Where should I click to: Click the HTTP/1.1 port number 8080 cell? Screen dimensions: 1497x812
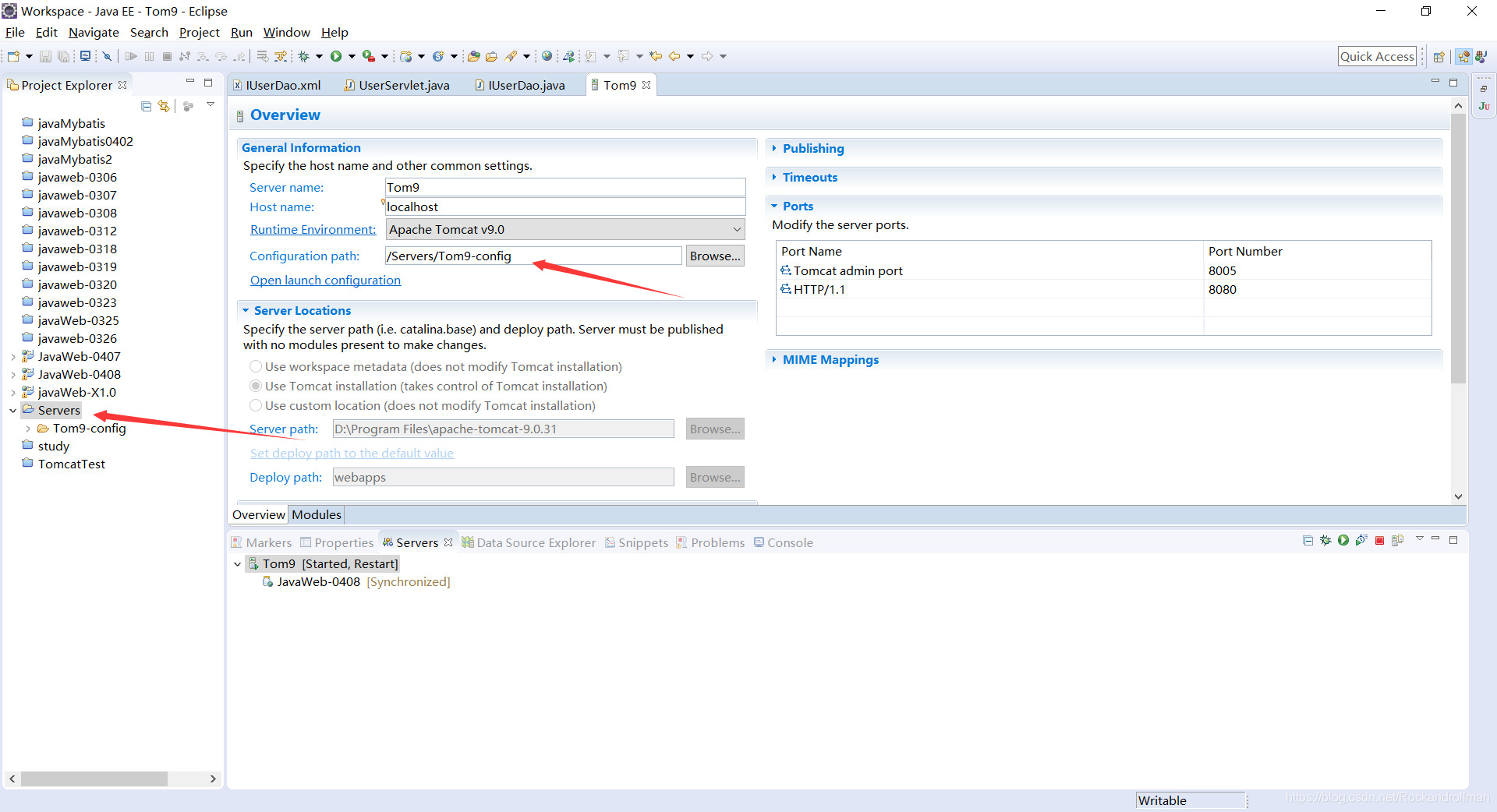coord(1317,289)
